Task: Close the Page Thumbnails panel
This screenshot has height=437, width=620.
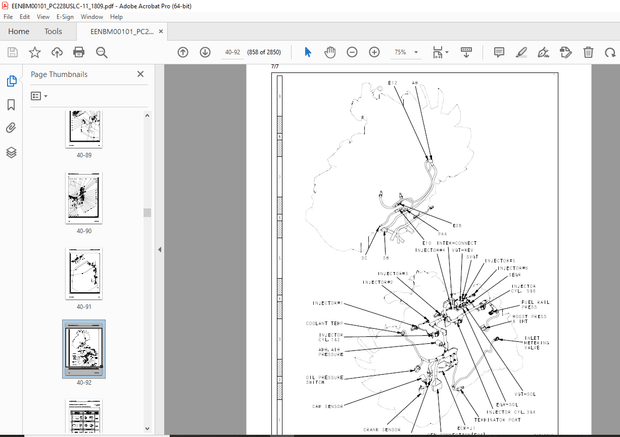Action: 140,74
